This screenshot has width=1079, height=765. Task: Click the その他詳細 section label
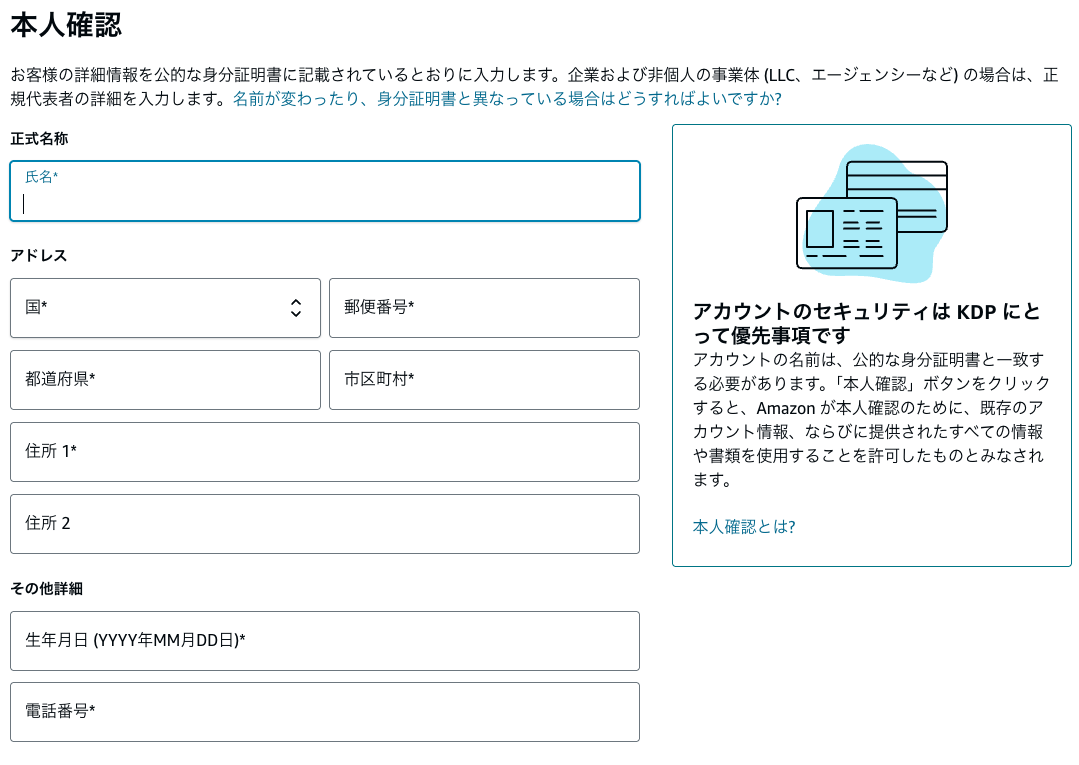(46, 588)
